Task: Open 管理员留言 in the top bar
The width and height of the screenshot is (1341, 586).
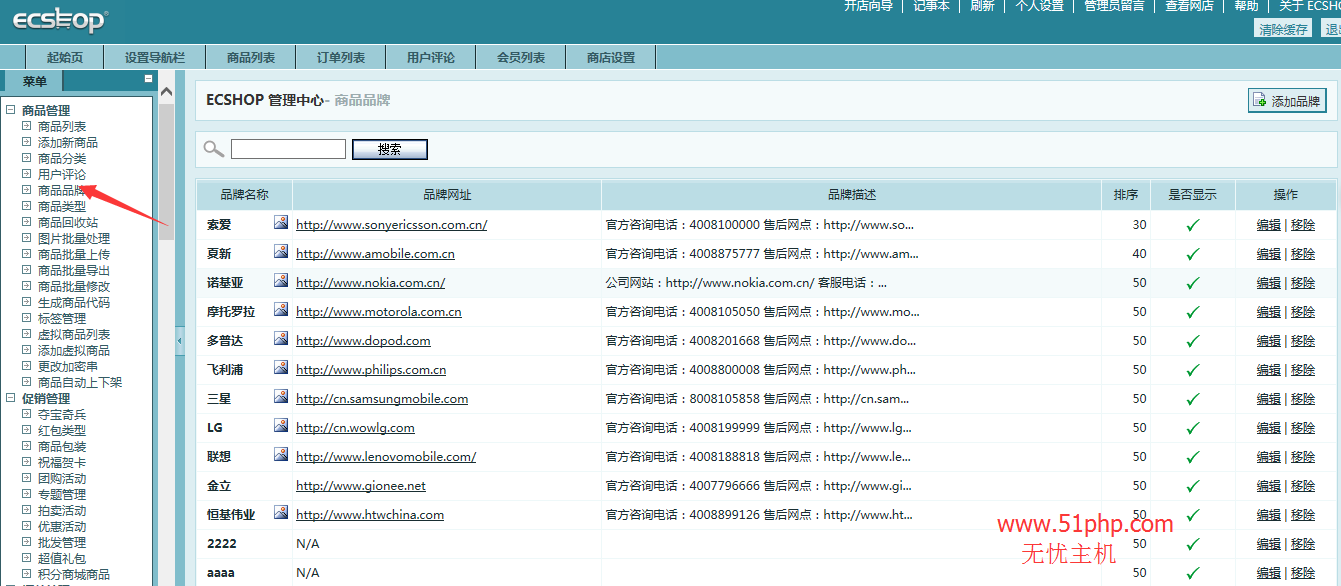Action: (x=1115, y=6)
